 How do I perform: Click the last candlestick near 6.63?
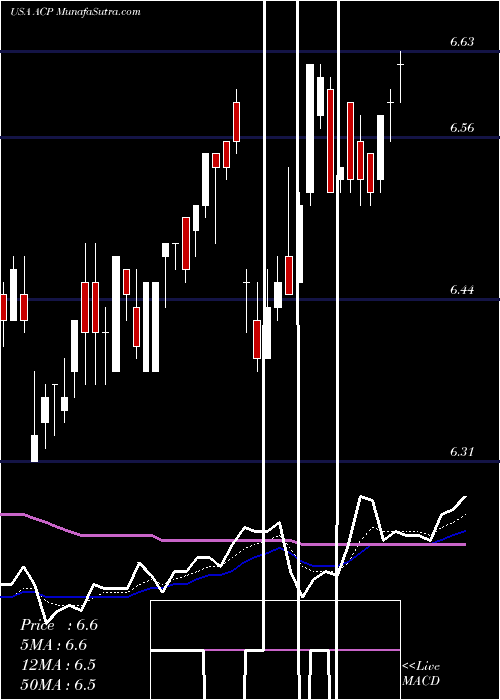400,77
